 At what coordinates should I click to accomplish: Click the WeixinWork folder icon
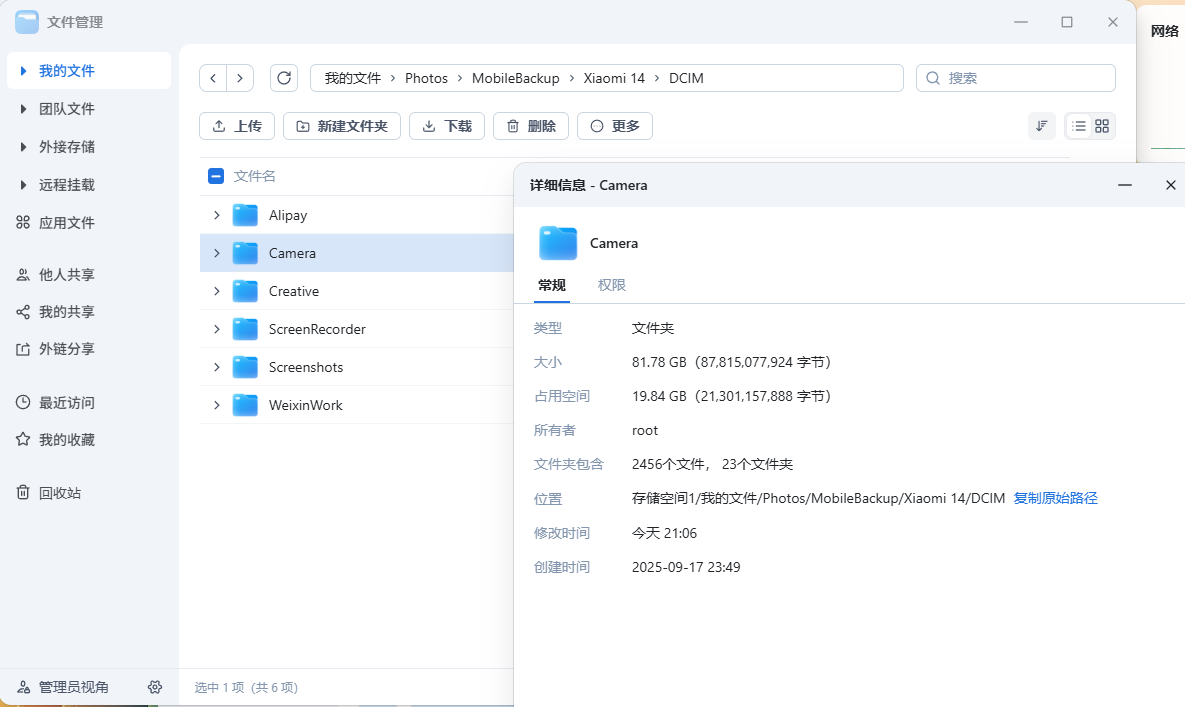[245, 405]
